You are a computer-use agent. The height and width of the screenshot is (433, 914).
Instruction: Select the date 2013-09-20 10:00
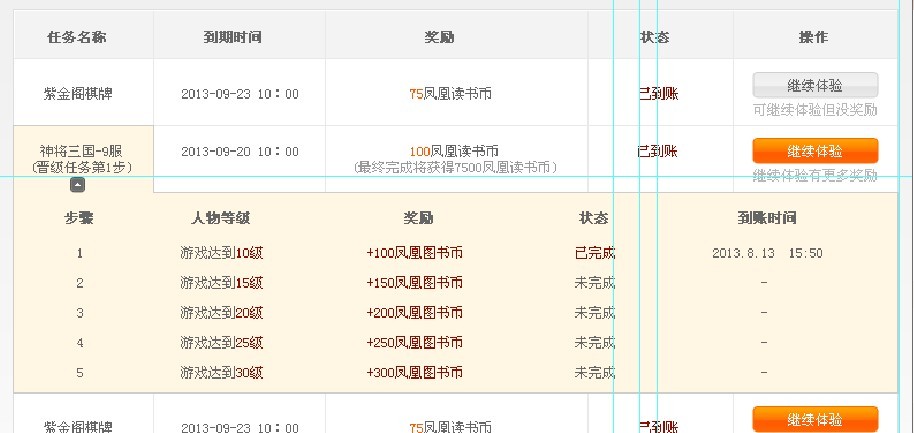[x=240, y=152]
